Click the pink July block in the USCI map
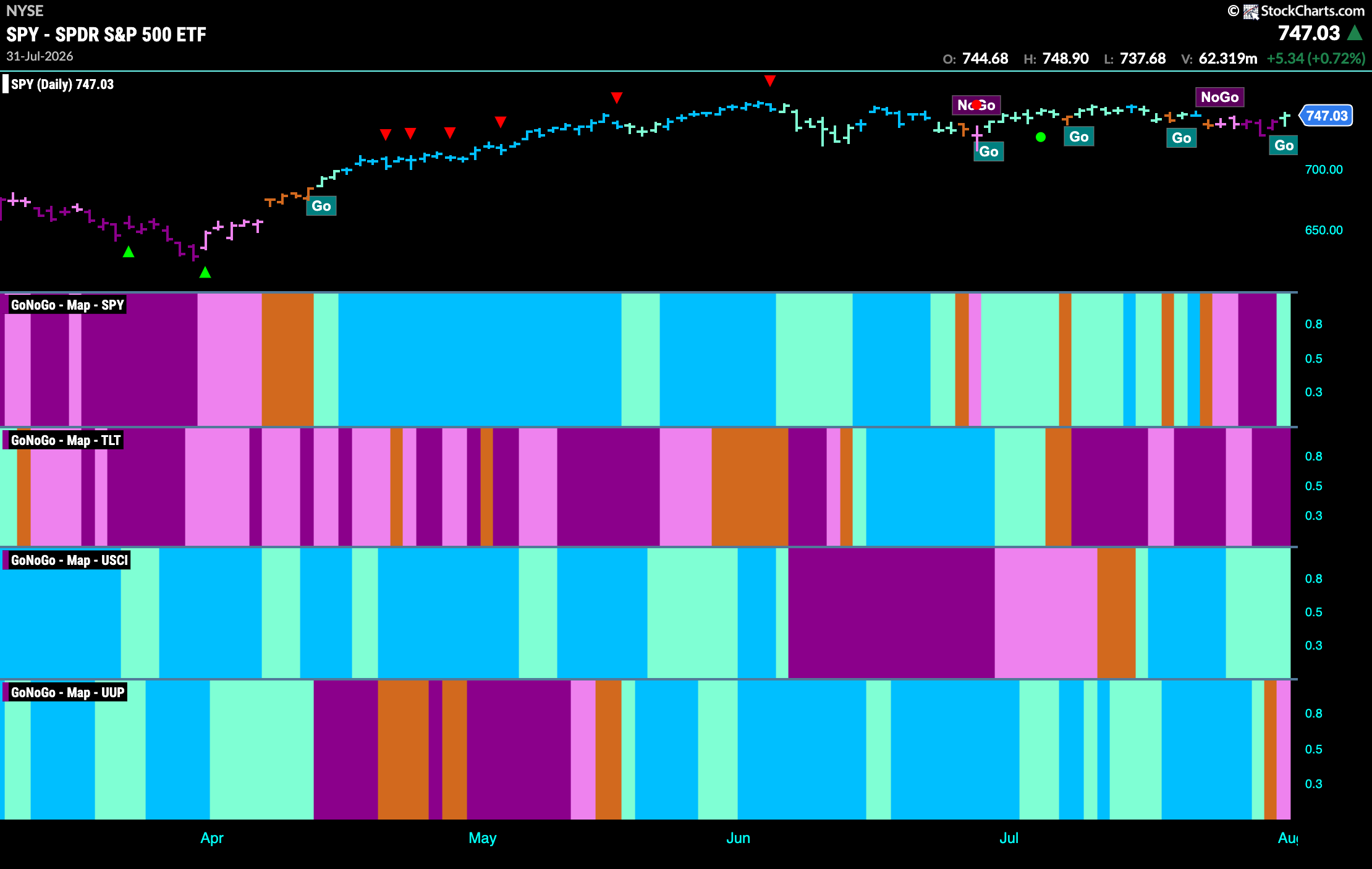 coord(1046,613)
